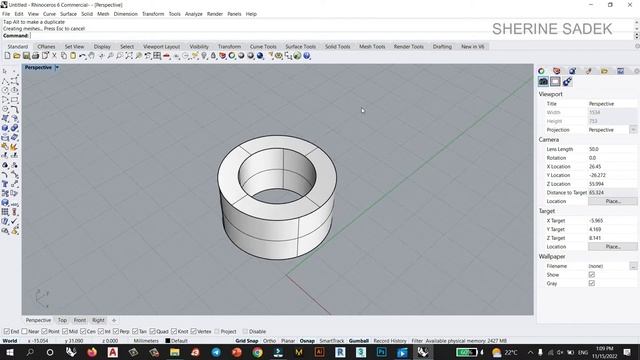The width and height of the screenshot is (640, 360).
Task: Select the Text tool in left sidebar
Action: pos(5,184)
